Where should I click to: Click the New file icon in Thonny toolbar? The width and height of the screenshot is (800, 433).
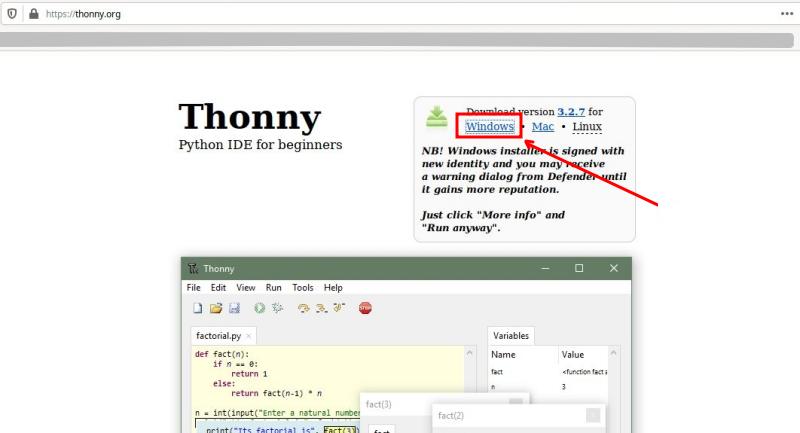pos(198,309)
